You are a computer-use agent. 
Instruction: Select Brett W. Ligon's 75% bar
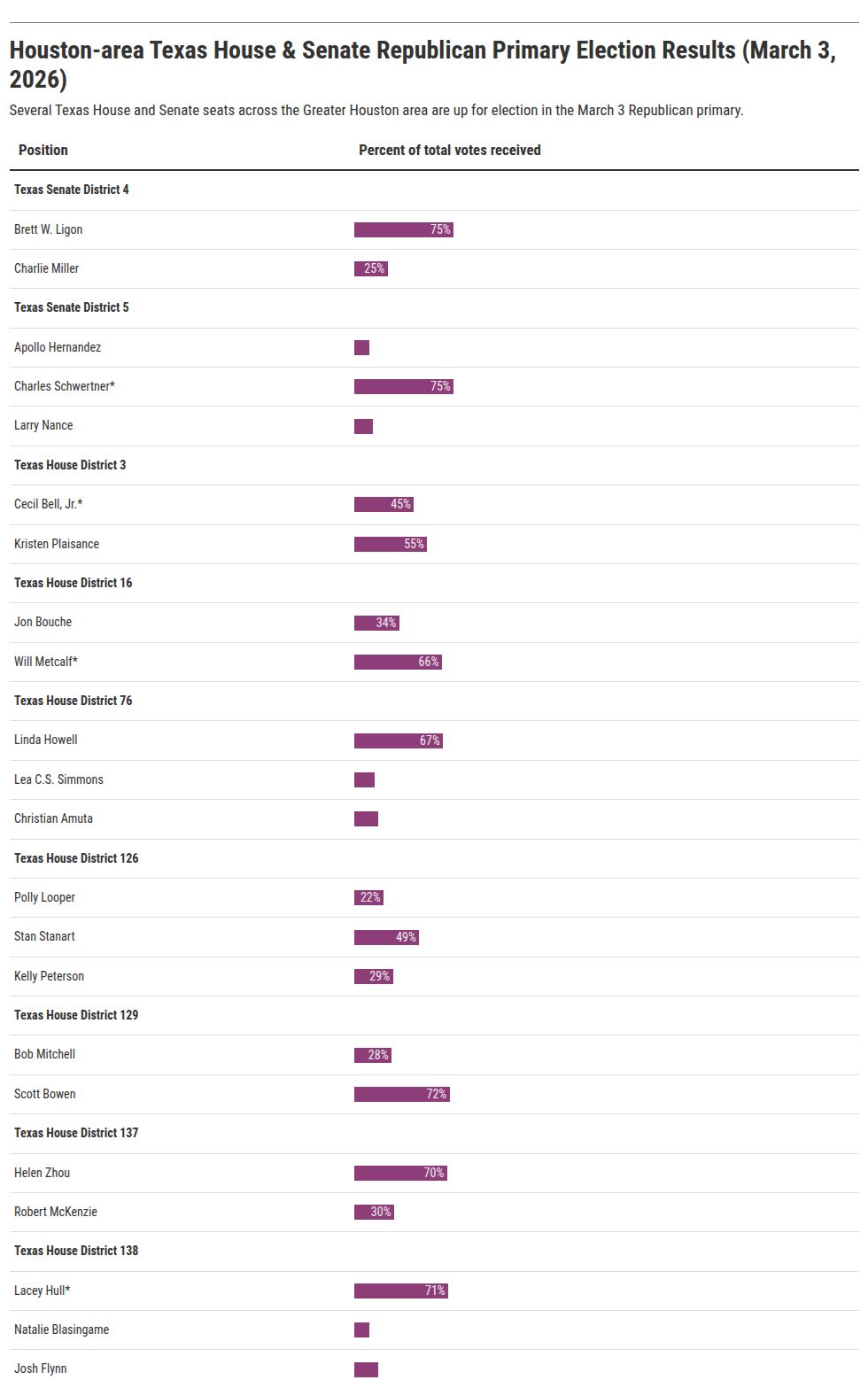pyautogui.click(x=403, y=230)
